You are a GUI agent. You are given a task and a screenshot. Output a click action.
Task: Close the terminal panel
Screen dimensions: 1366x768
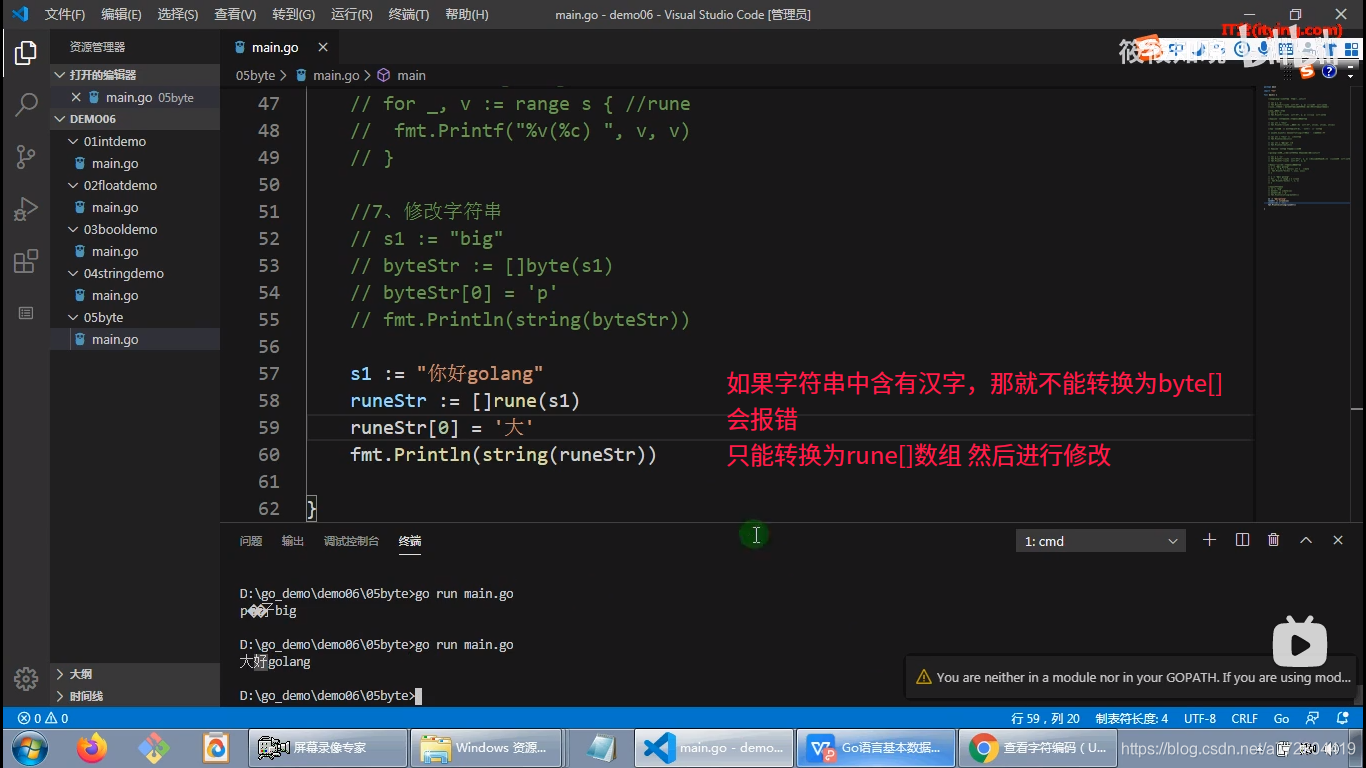pyautogui.click(x=1338, y=540)
